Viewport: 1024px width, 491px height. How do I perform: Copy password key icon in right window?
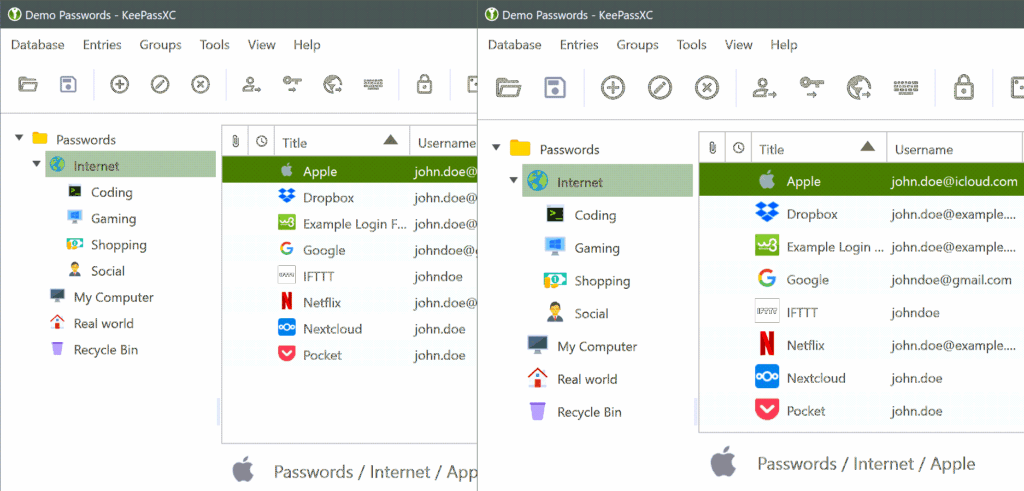point(812,87)
